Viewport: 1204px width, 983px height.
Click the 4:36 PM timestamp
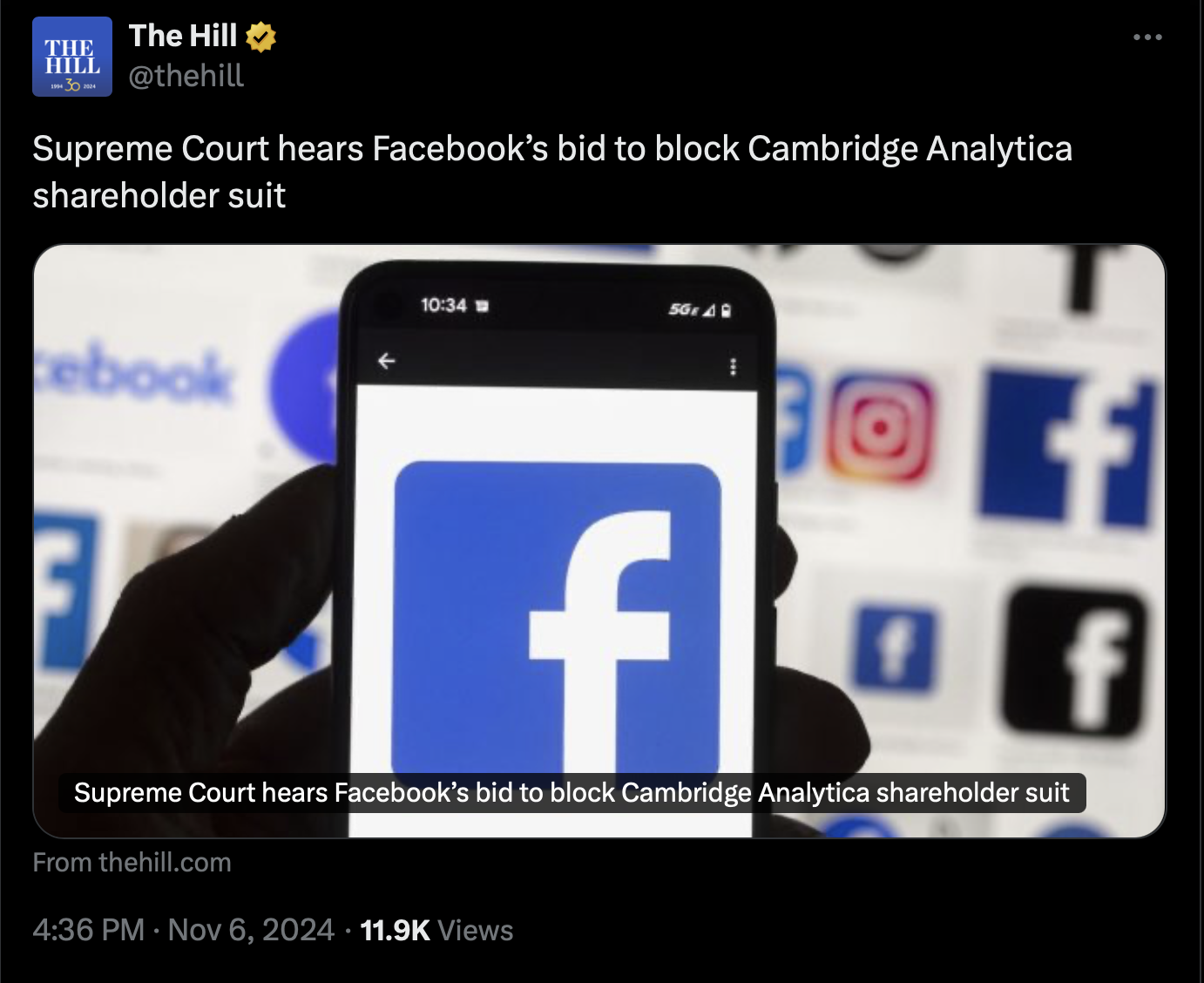89,930
